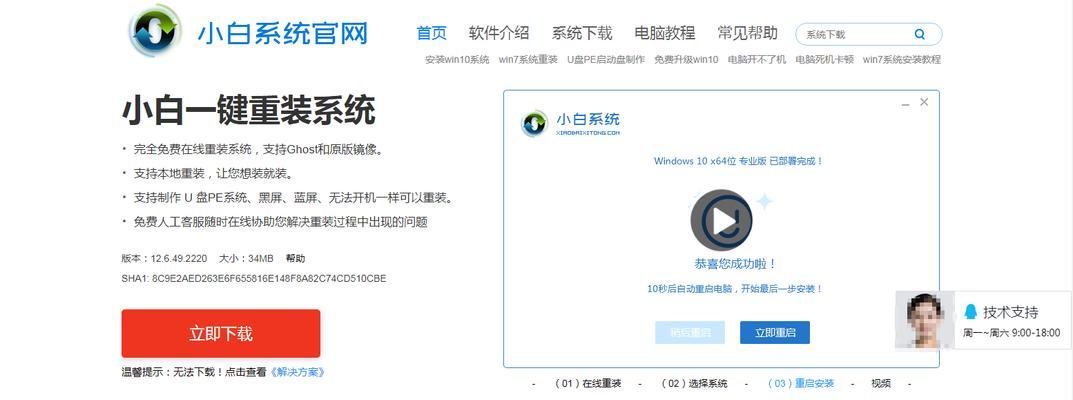Open the 电脑死机卡顿 link
The image size is (1073, 400).
point(825,59)
